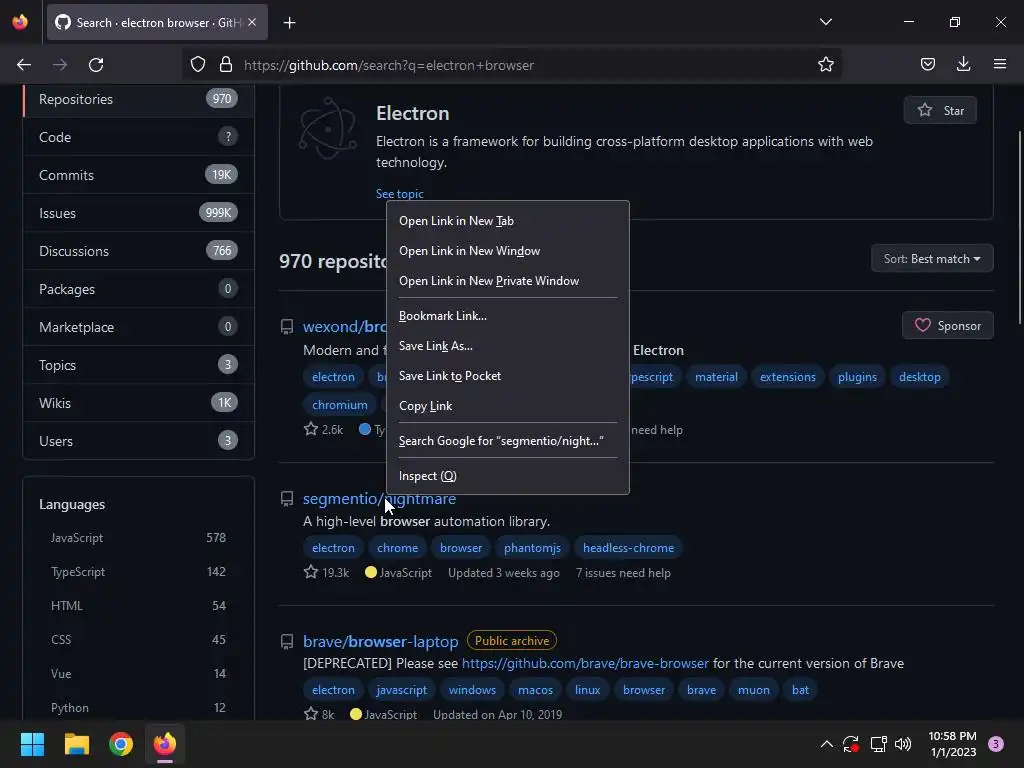Launch Google Chrome from the taskbar
1024x768 pixels.
121,744
